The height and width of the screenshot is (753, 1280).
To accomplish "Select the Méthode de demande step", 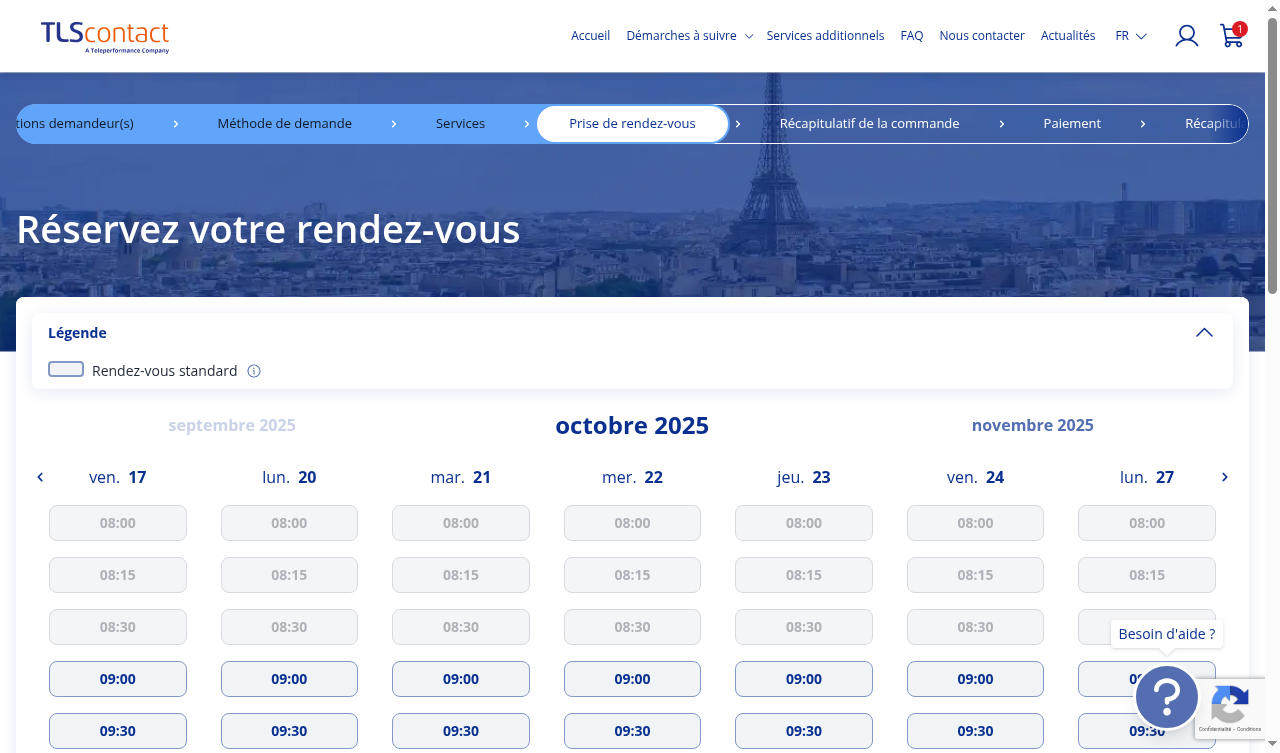I will (285, 124).
